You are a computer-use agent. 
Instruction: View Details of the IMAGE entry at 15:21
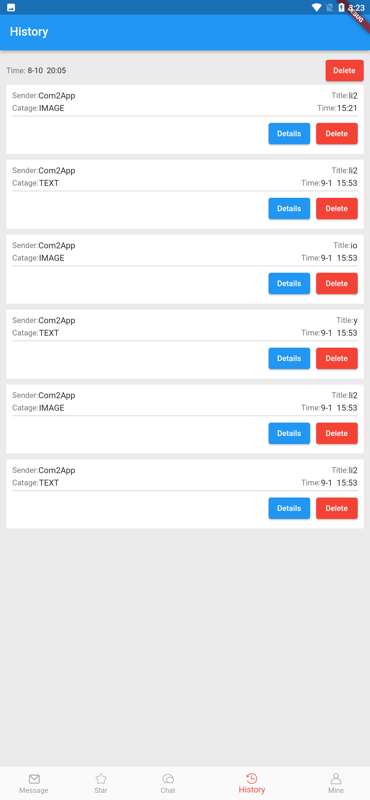pos(289,134)
